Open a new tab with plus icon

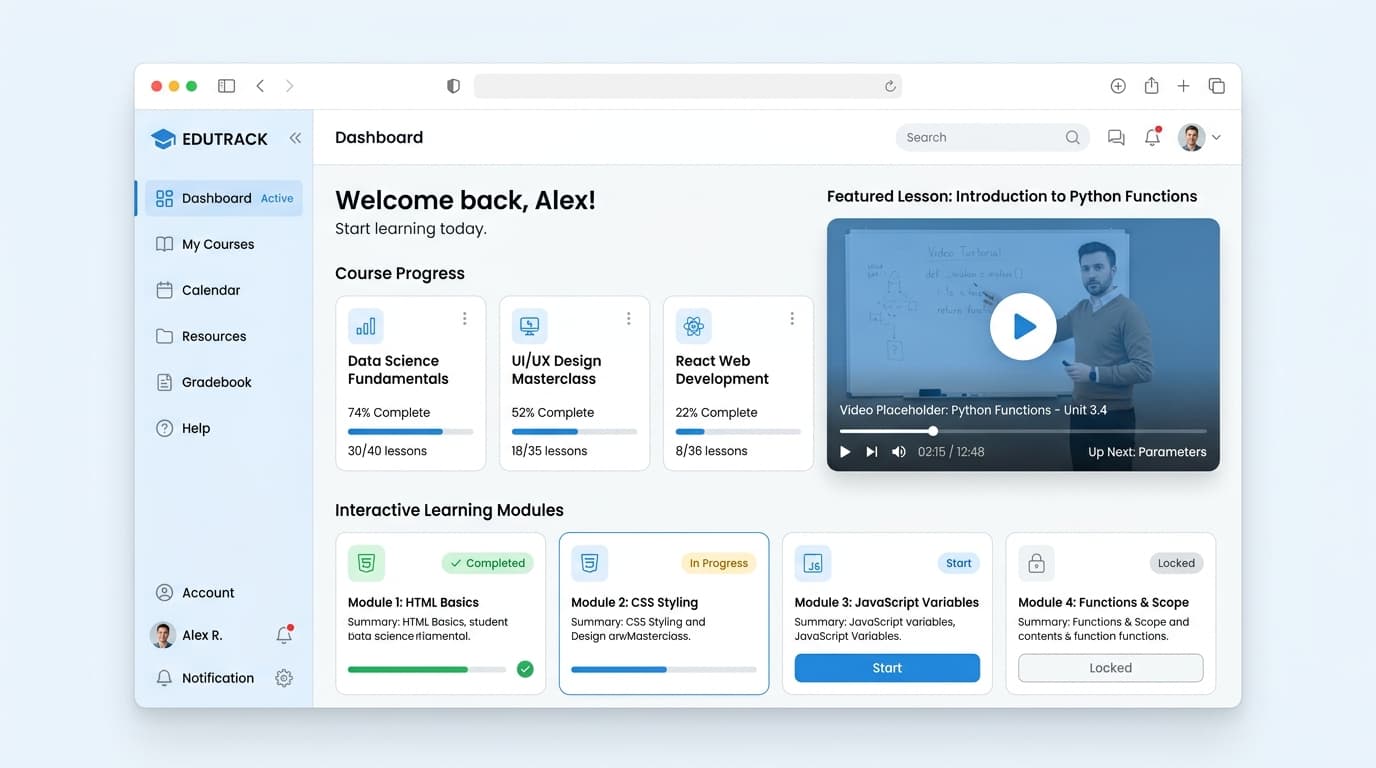coord(1183,86)
